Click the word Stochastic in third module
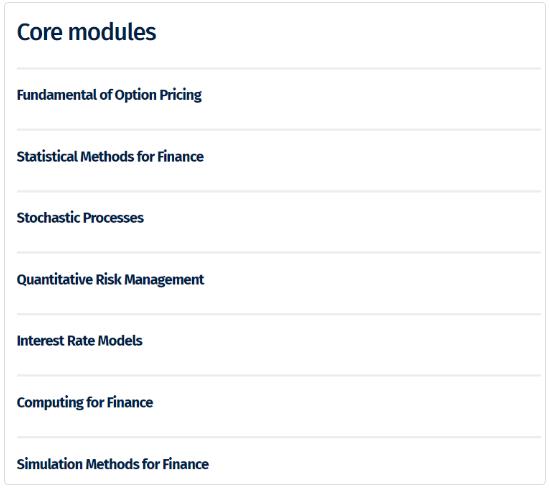The height and width of the screenshot is (488, 549). (x=48, y=218)
